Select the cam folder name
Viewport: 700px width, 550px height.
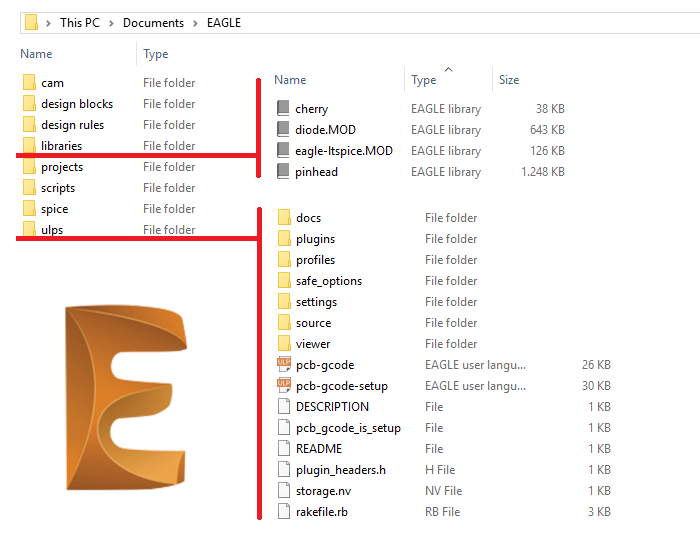click(52, 83)
